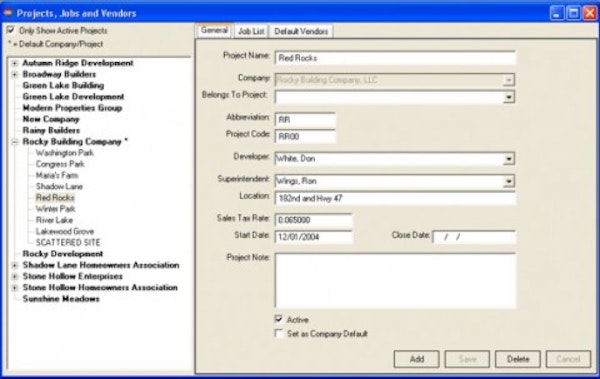Open the Developer dropdown list
This screenshot has height=379, width=600.
coord(508,159)
